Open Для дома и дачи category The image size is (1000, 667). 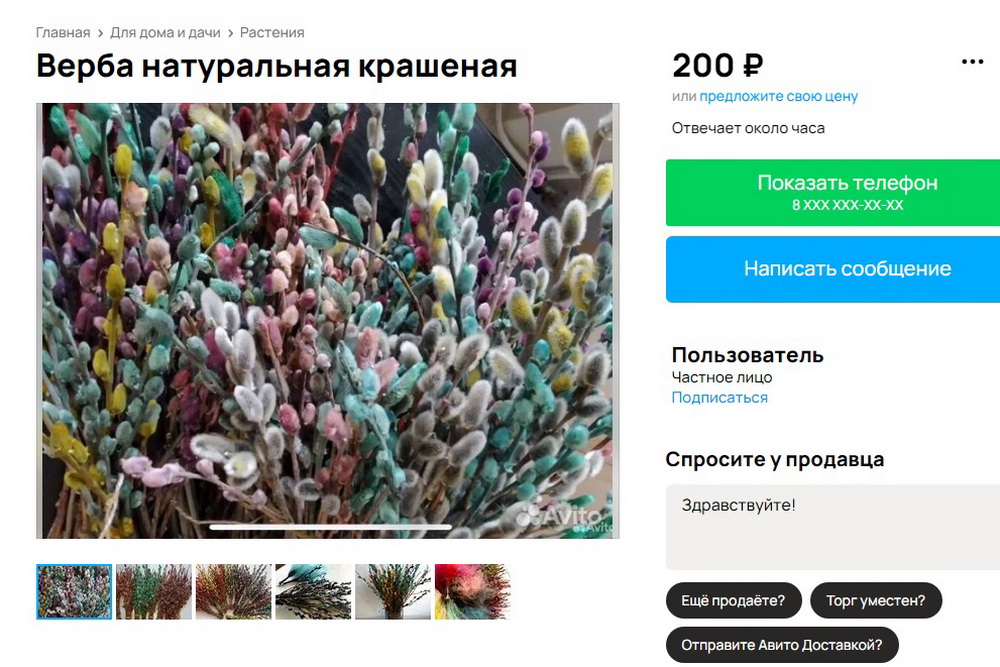pos(165,33)
